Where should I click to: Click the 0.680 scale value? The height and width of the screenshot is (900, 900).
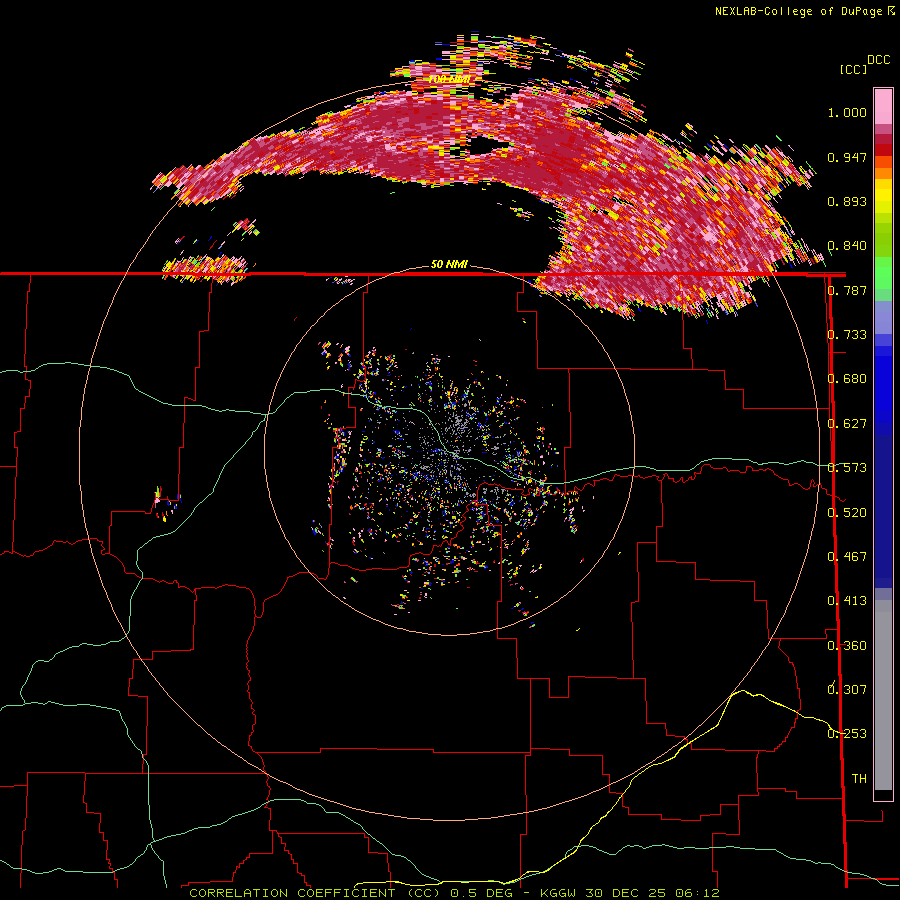tap(847, 379)
